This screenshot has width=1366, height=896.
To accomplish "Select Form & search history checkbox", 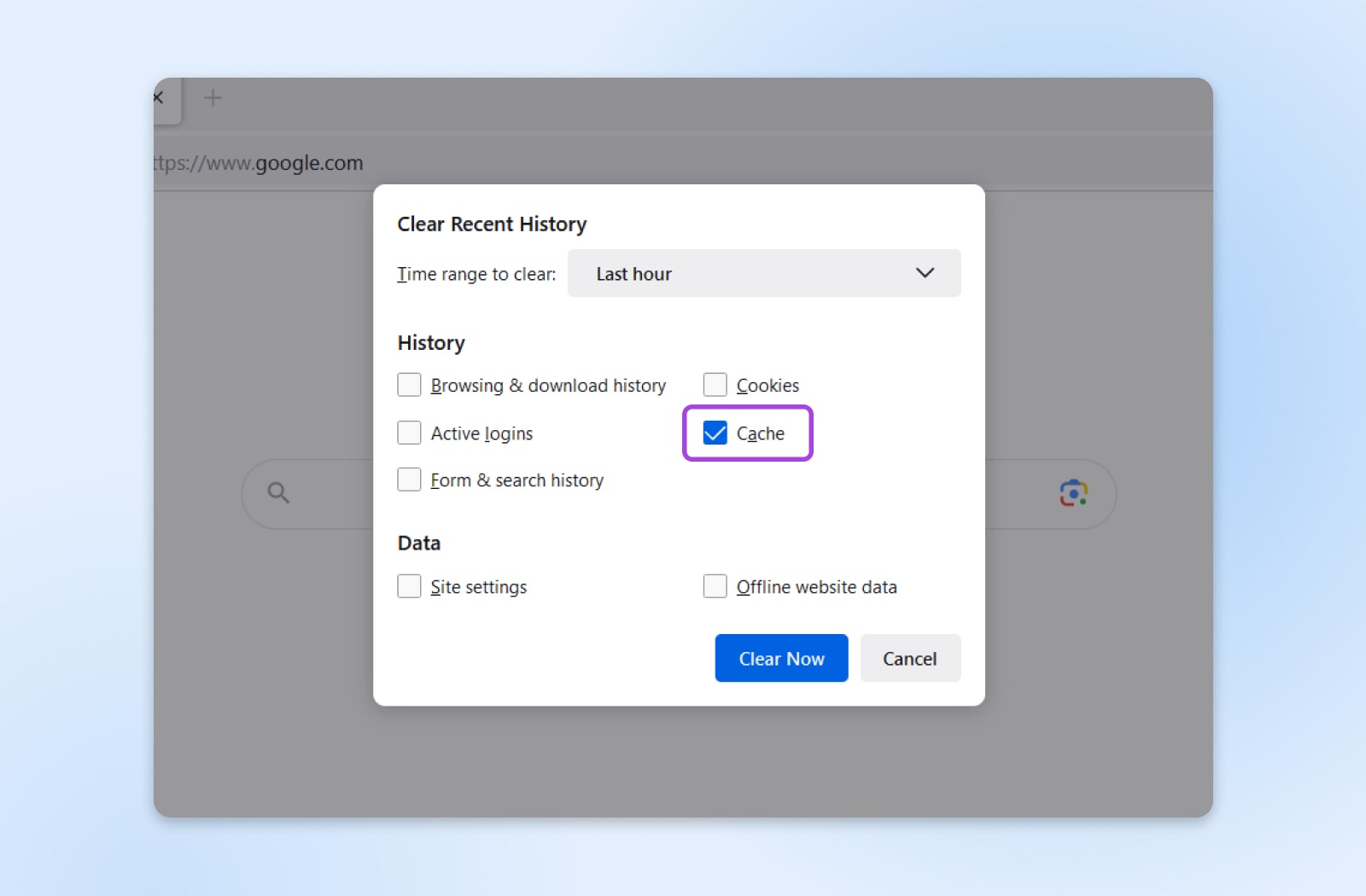I will (x=409, y=480).
